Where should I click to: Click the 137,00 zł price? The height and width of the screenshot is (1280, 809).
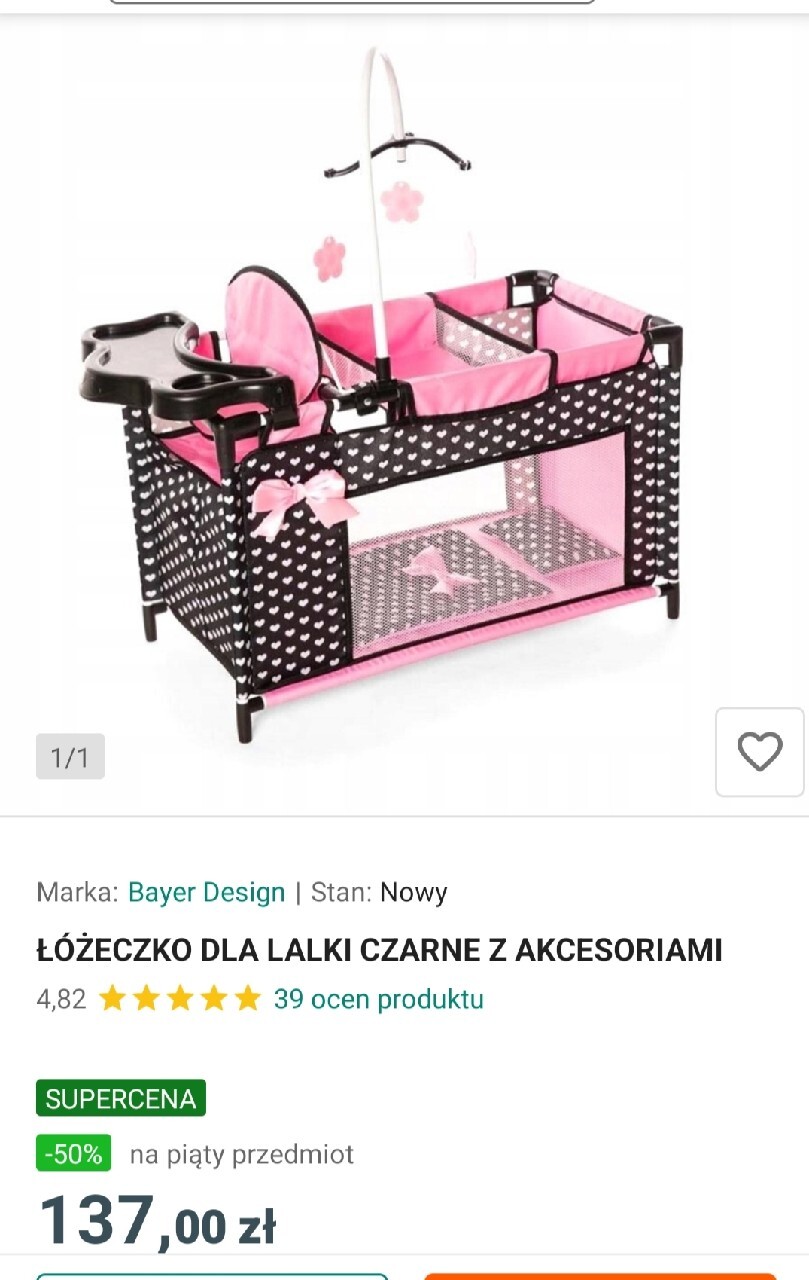click(157, 1222)
